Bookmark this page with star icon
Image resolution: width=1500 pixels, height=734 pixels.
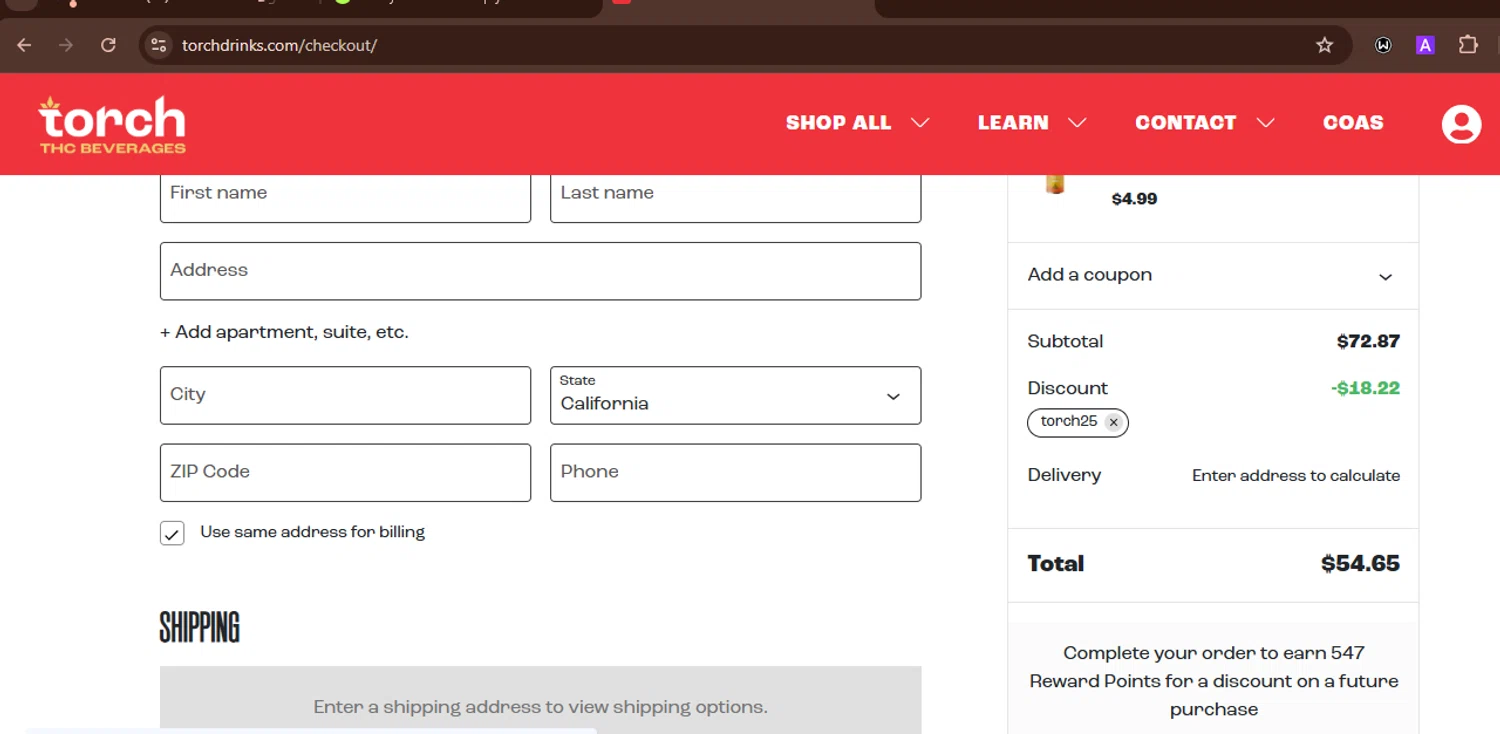coord(1325,45)
